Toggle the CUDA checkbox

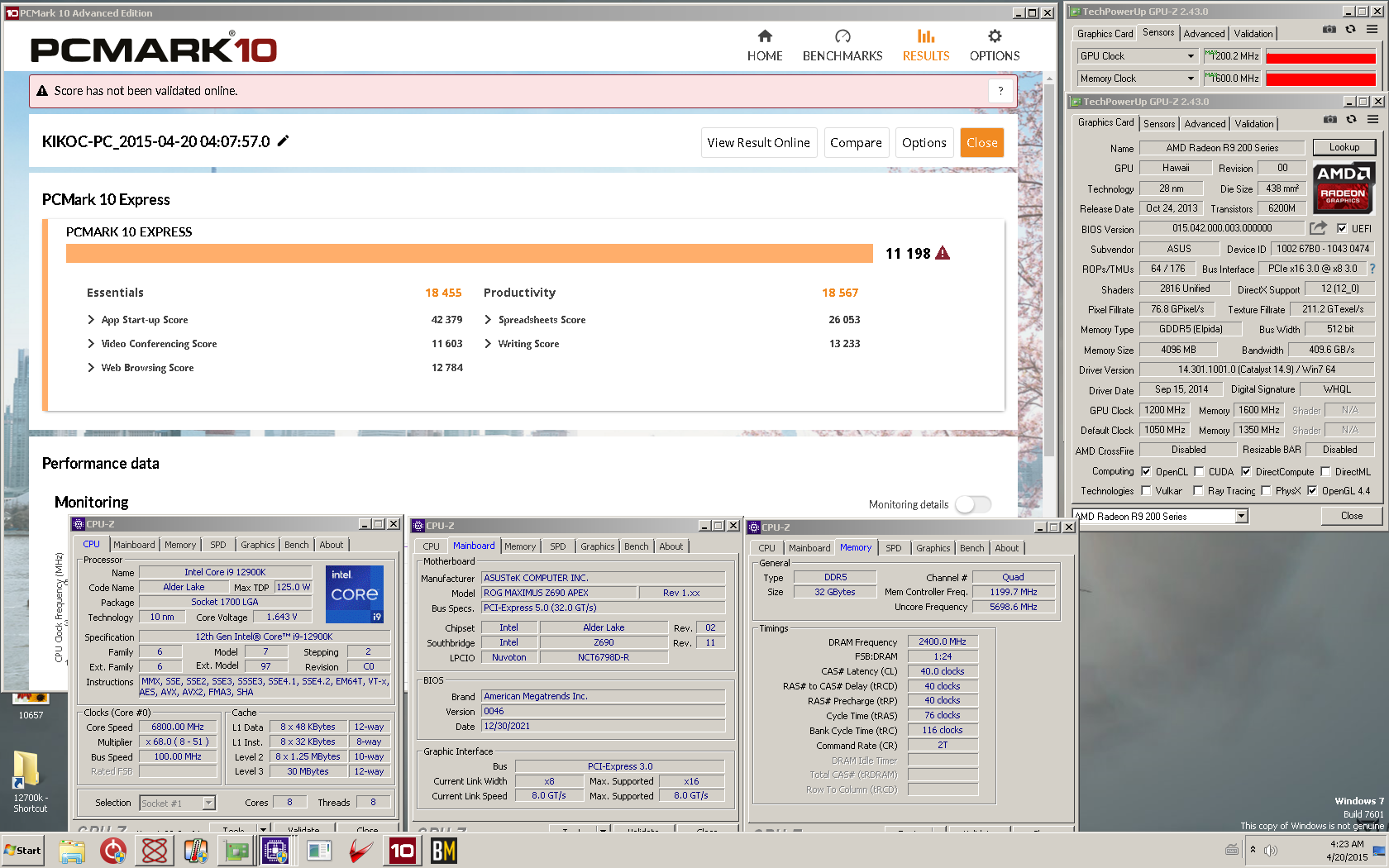pos(1199,472)
